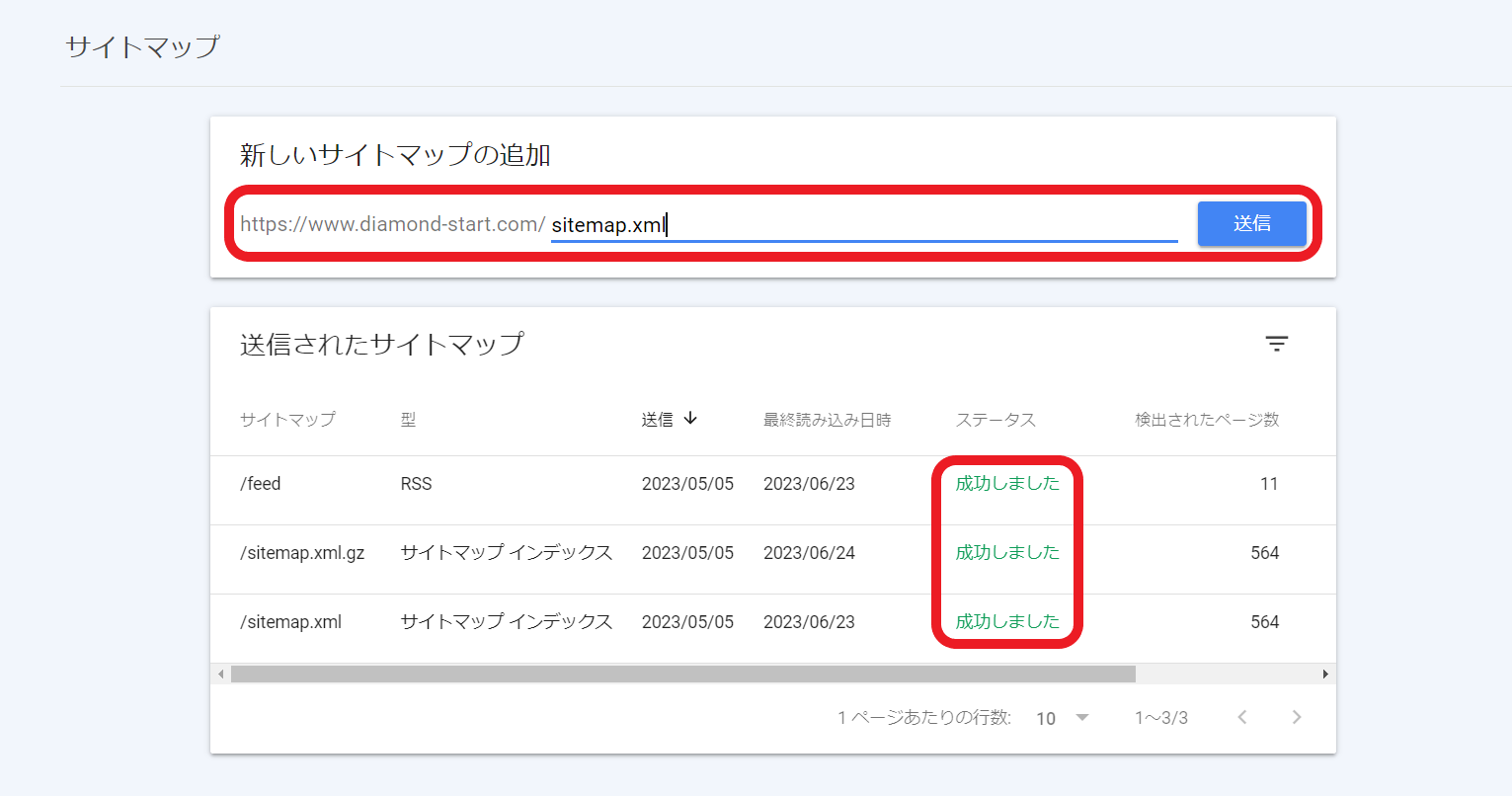The image size is (1512, 796).
Task: Click the scrollbar left arrow
Action: [221, 675]
